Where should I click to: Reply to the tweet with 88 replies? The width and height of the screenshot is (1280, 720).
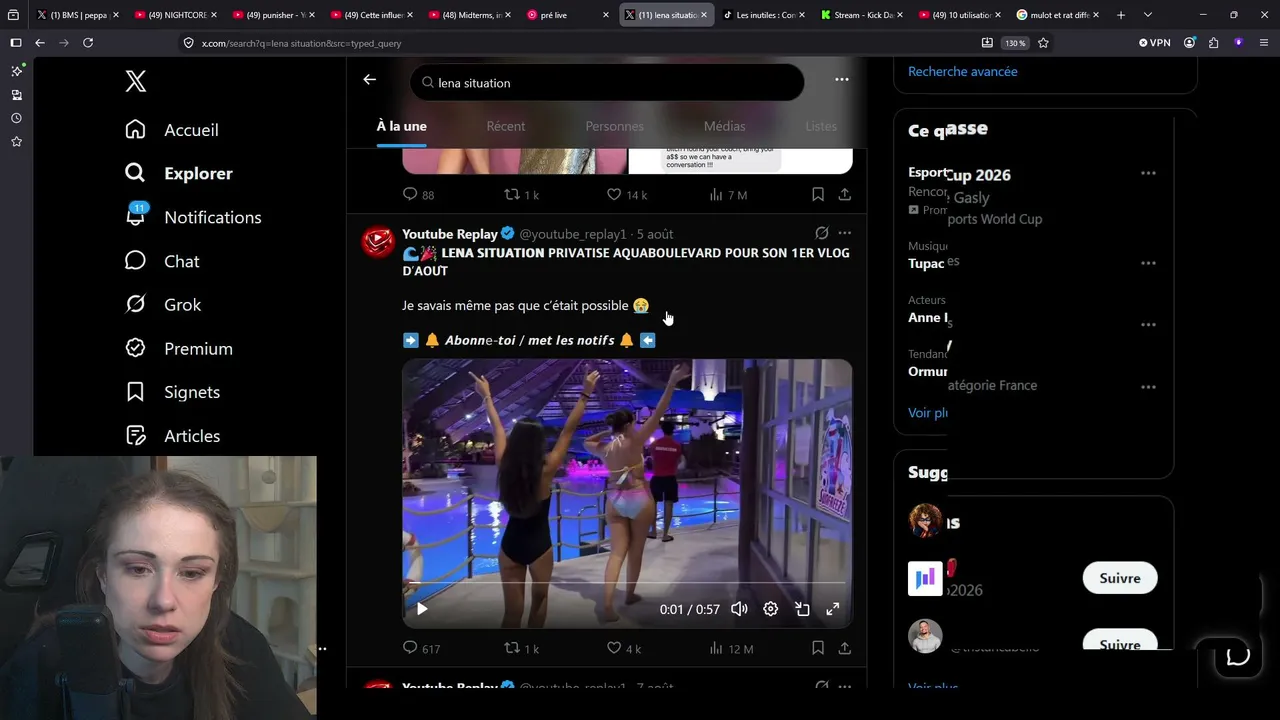click(x=418, y=194)
